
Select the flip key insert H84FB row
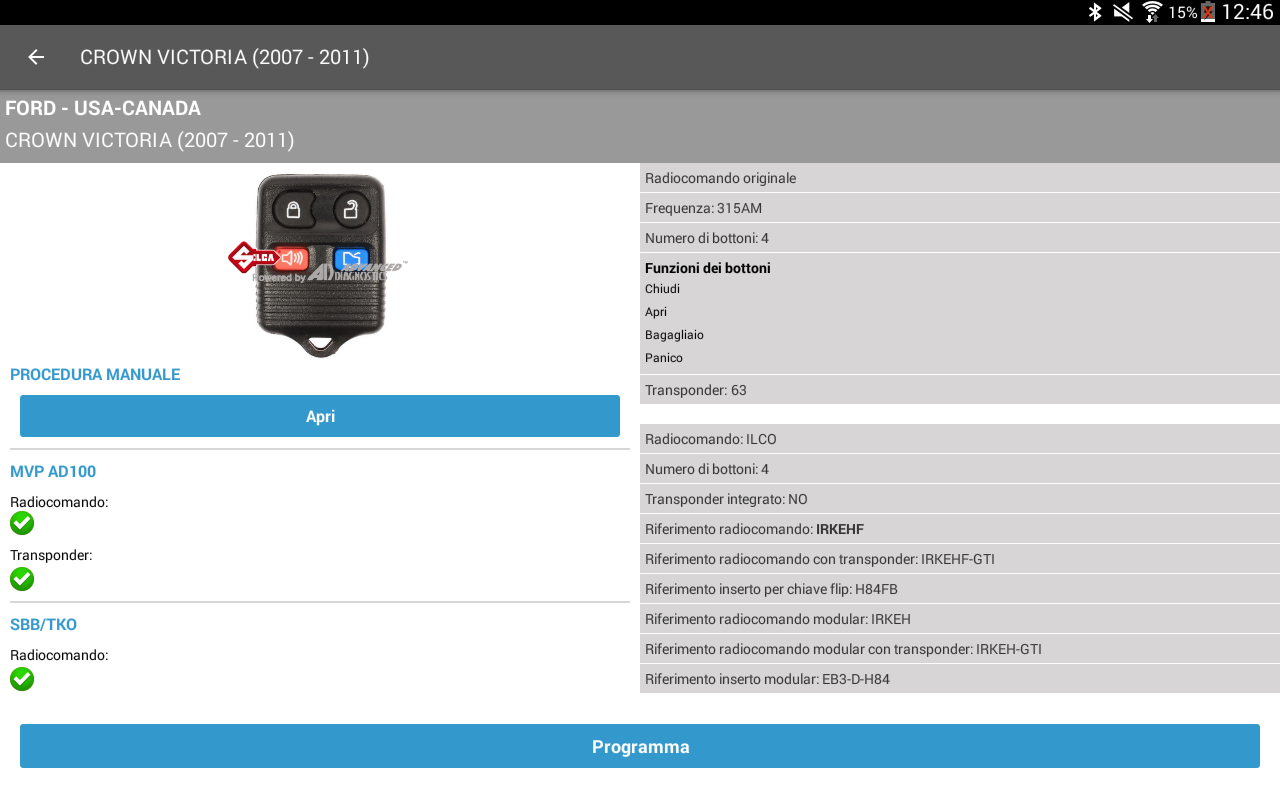click(960, 589)
